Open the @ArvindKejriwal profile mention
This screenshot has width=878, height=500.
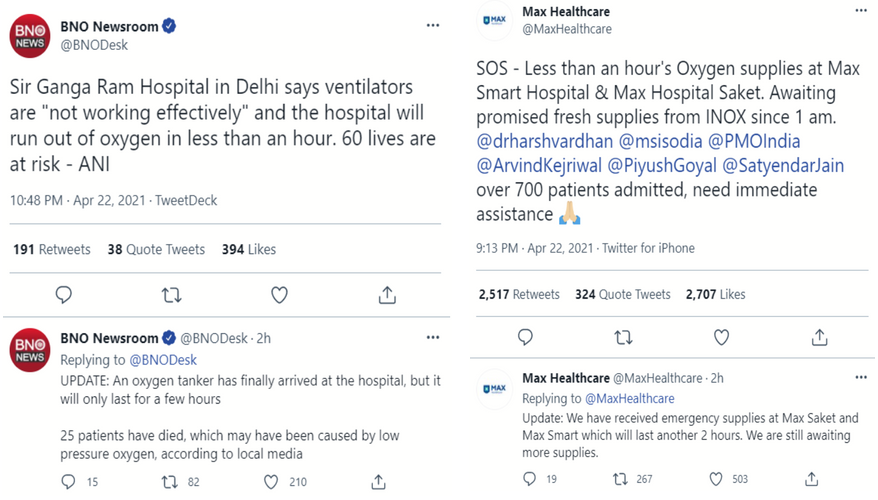(x=537, y=165)
